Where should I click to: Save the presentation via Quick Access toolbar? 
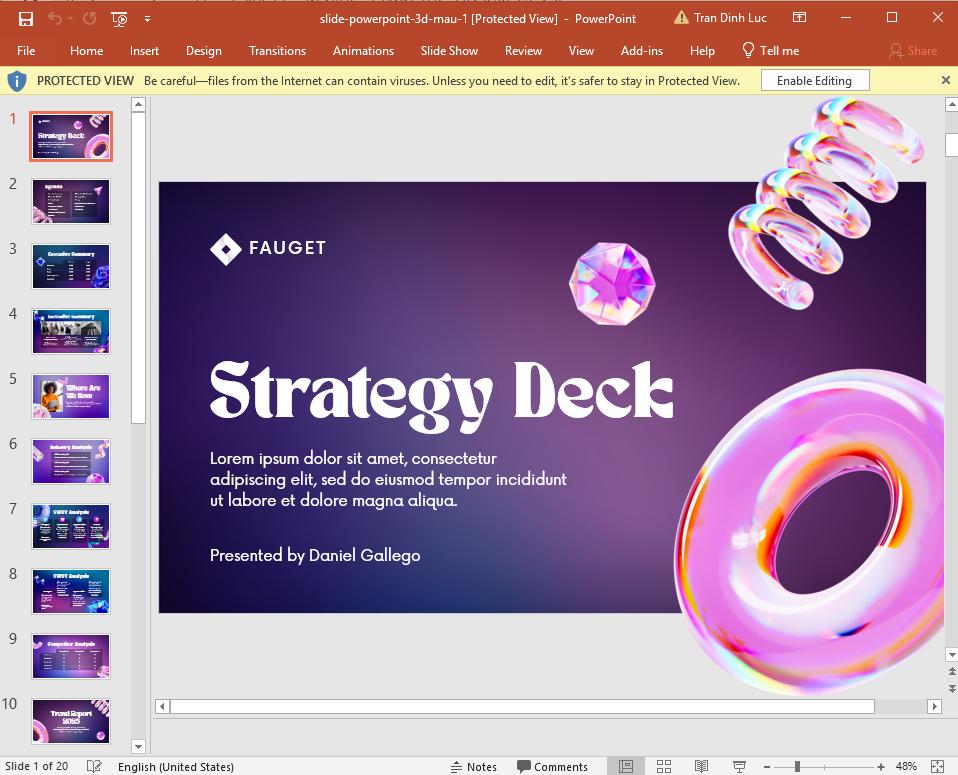(24, 18)
